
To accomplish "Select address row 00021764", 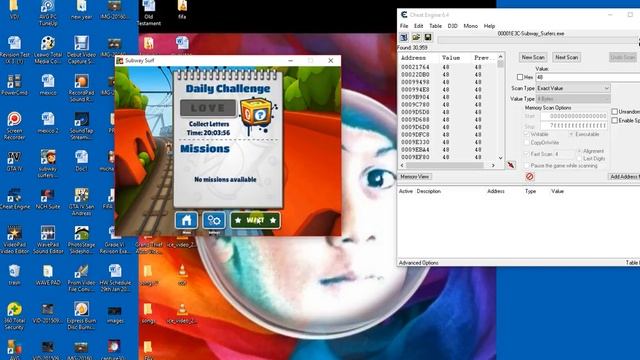I will 447,67.
